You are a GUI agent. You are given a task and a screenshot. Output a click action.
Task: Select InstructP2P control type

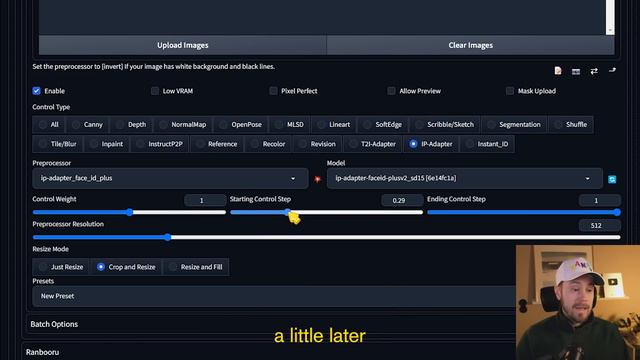[160, 144]
